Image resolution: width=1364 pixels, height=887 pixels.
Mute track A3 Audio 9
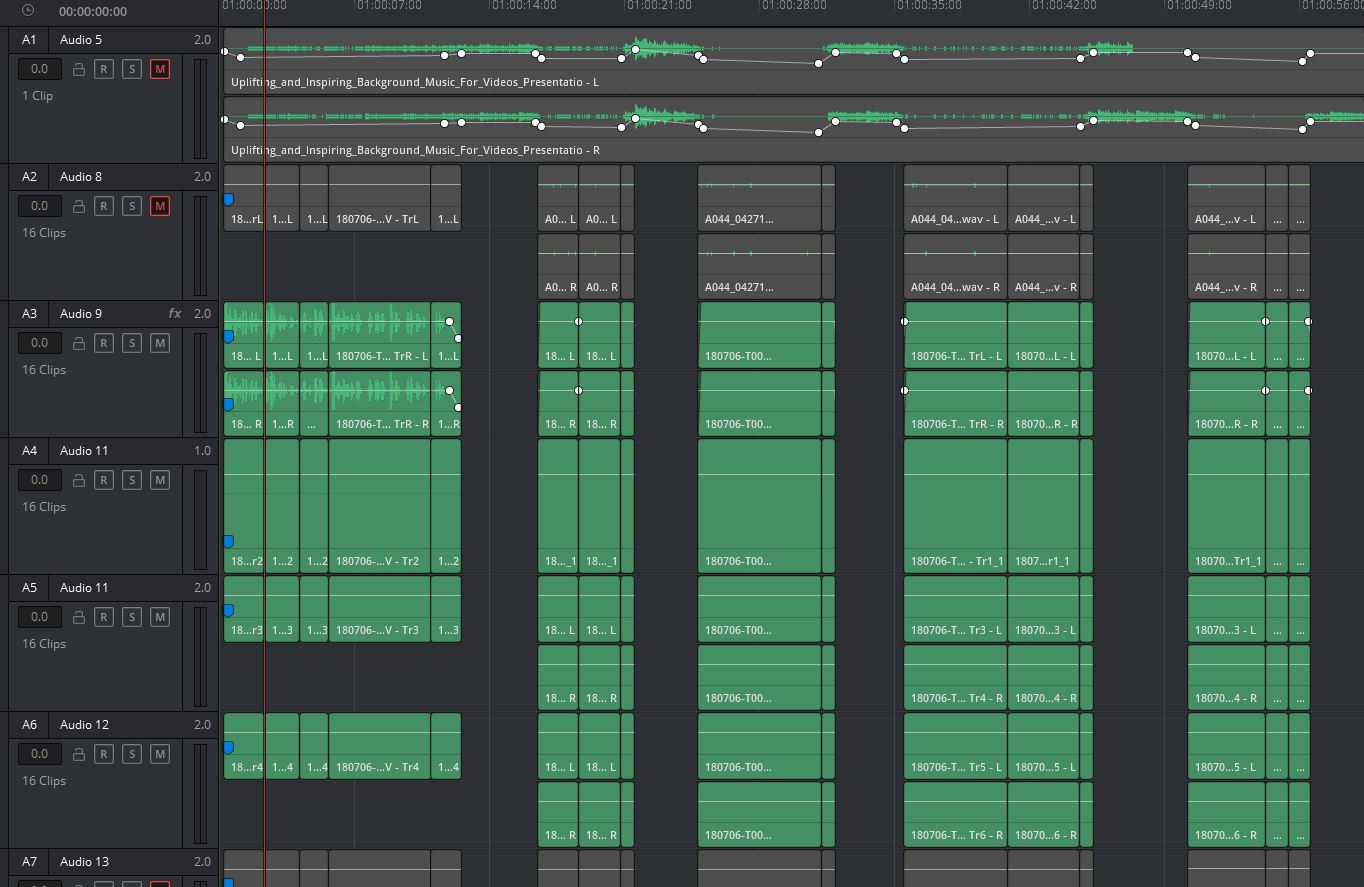[159, 343]
